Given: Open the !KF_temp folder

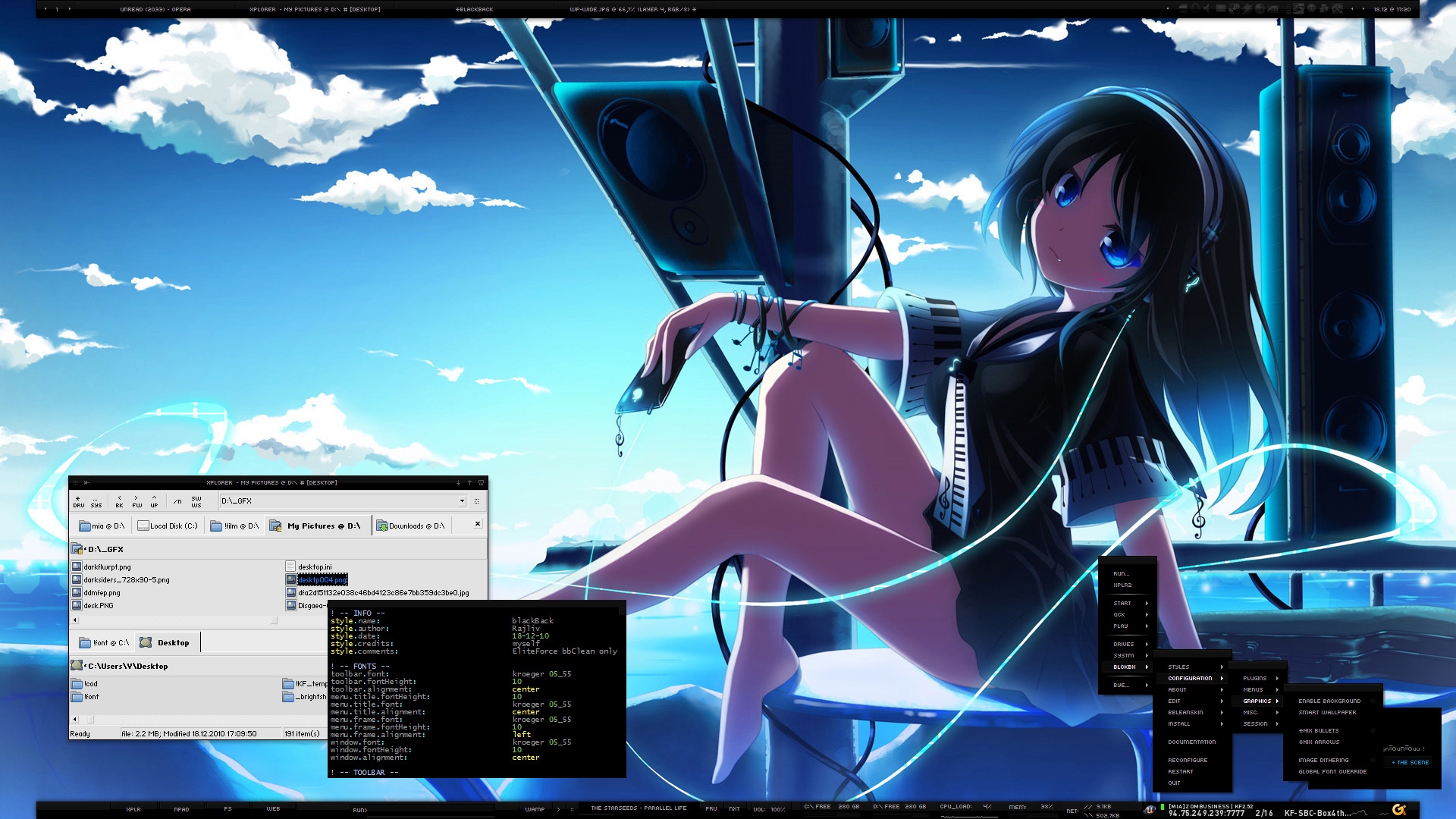Looking at the screenshot, I should (x=305, y=683).
